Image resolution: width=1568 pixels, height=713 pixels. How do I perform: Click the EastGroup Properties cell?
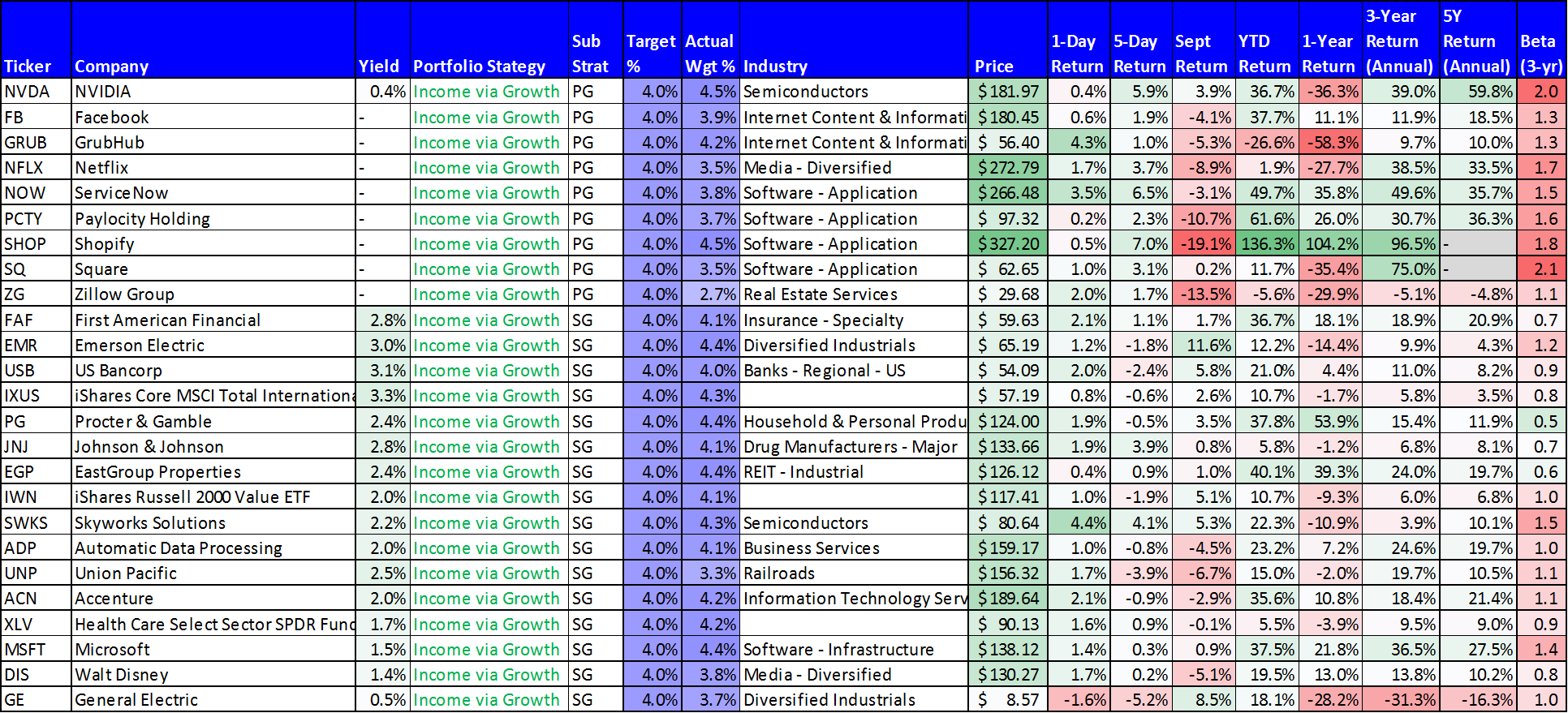pyautogui.click(x=213, y=472)
